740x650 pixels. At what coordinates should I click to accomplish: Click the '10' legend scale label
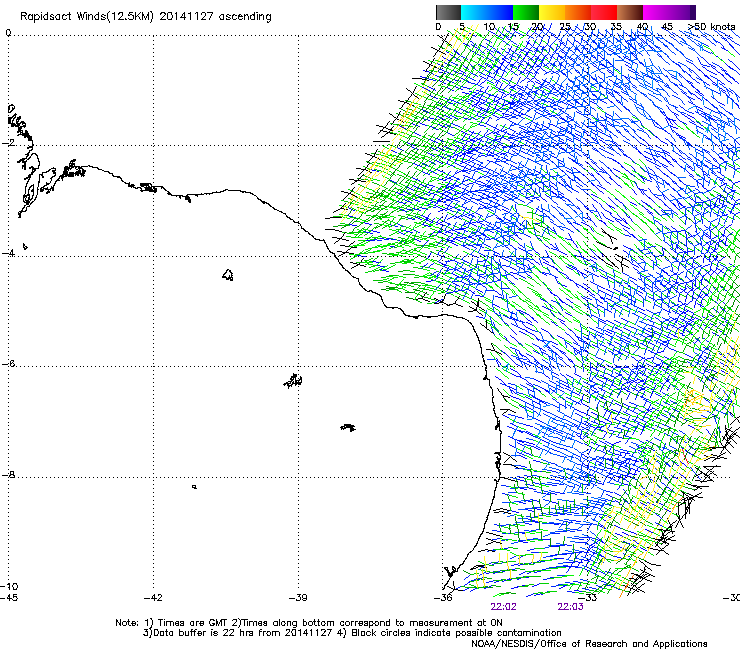click(x=489, y=27)
